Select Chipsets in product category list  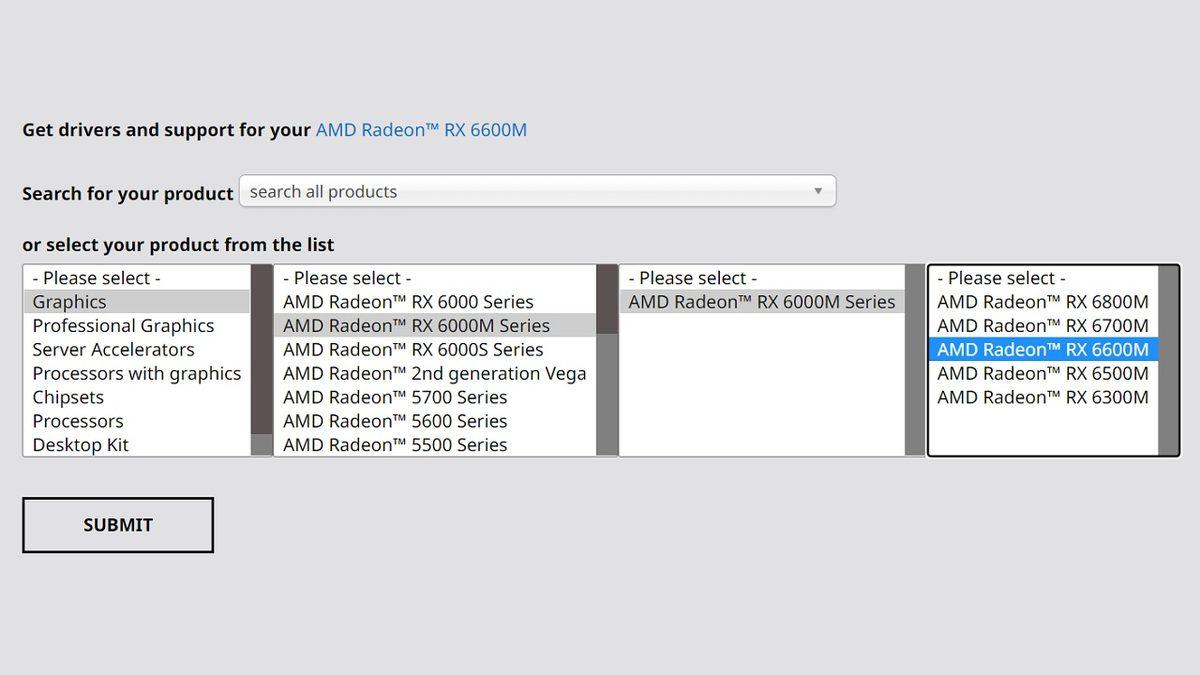tap(68, 398)
